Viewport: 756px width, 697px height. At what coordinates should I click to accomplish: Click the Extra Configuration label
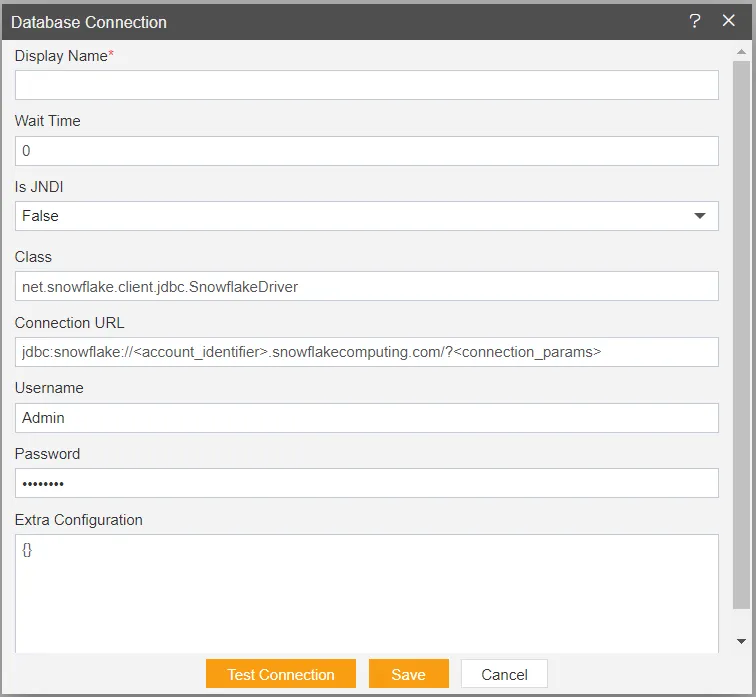point(79,520)
